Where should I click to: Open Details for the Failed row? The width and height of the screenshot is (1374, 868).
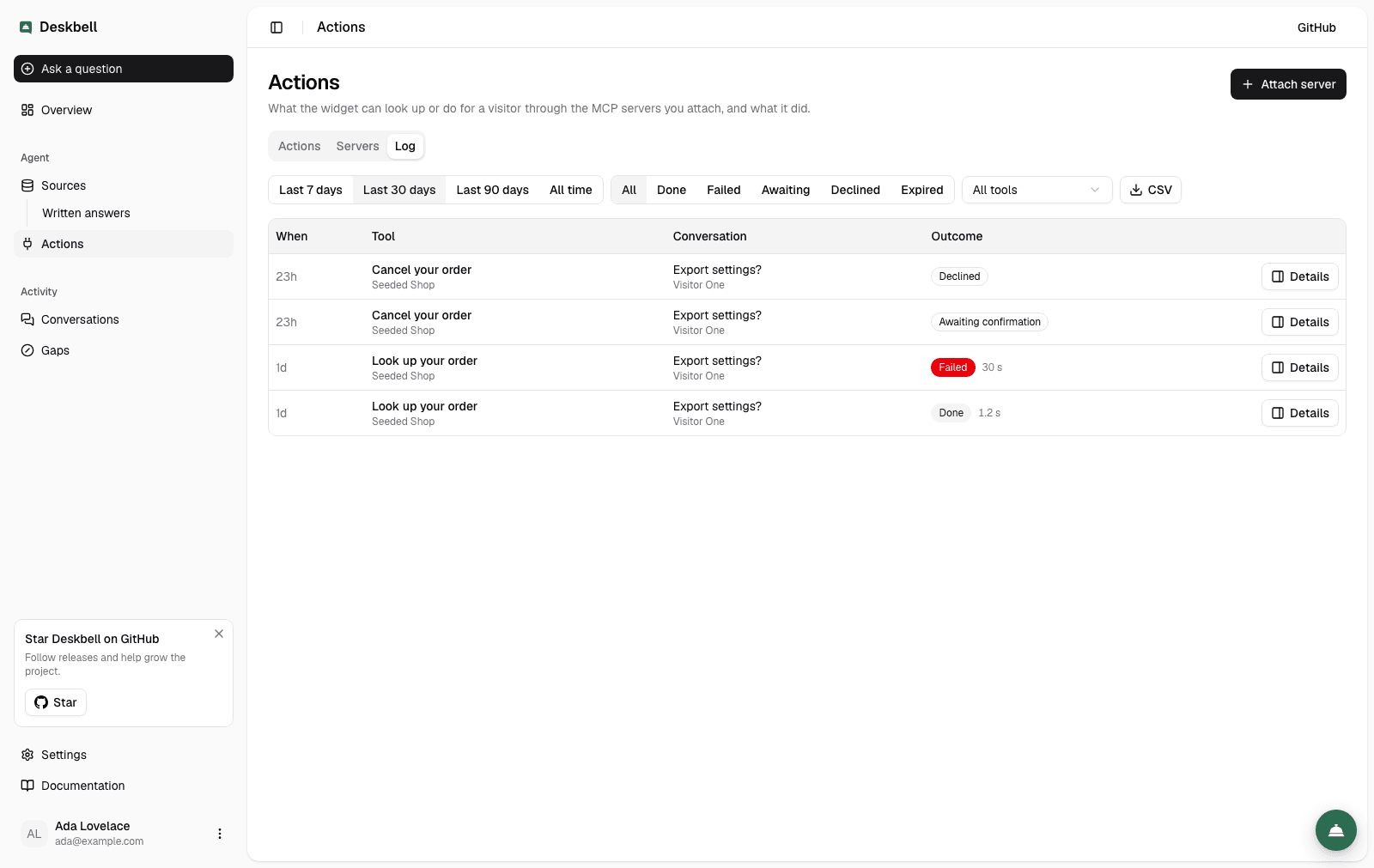[x=1300, y=367]
